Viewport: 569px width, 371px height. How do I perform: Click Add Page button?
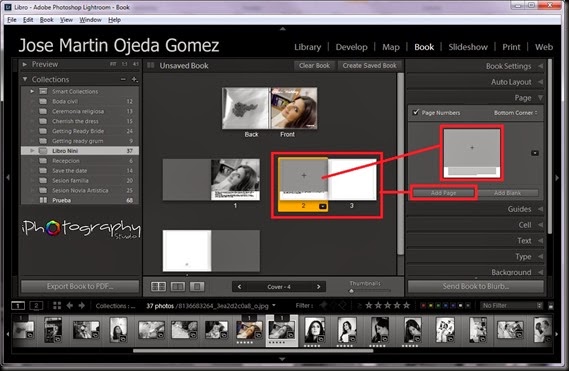tap(443, 193)
